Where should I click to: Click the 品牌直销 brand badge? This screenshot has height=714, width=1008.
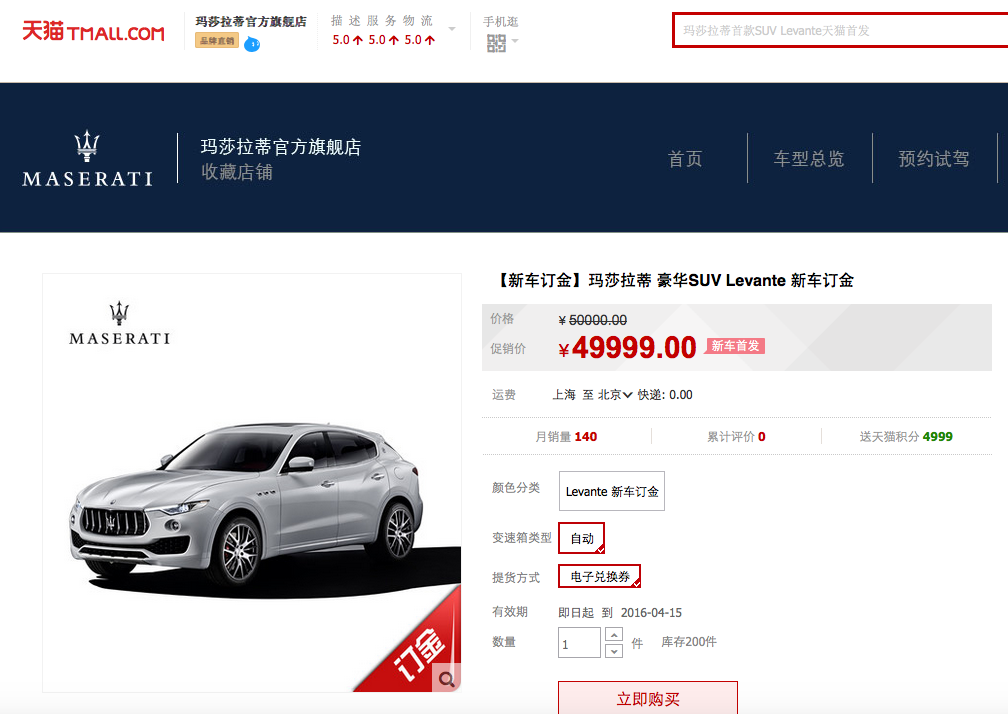pos(216,41)
